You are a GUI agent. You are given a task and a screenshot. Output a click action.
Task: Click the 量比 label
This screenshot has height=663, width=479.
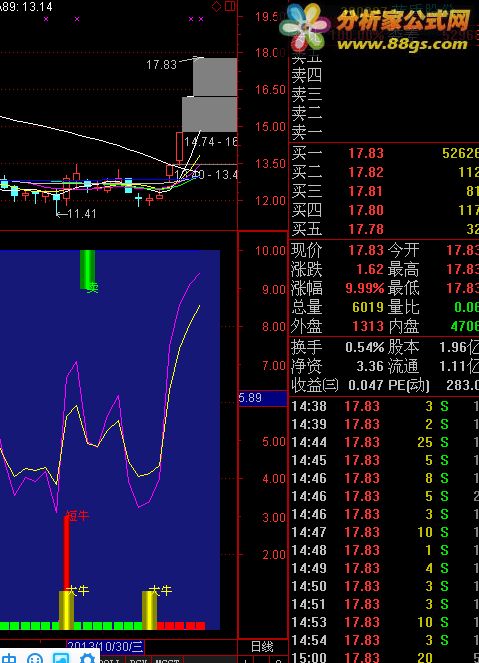coord(404,307)
